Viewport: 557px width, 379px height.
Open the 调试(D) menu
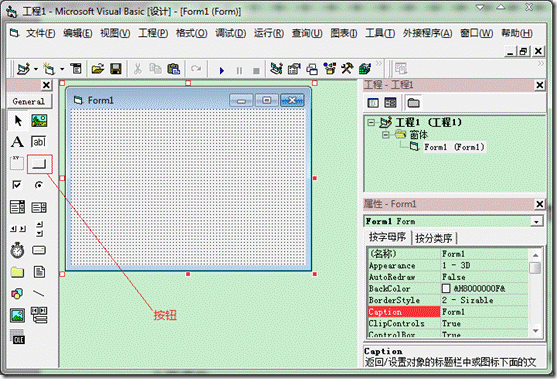point(231,33)
